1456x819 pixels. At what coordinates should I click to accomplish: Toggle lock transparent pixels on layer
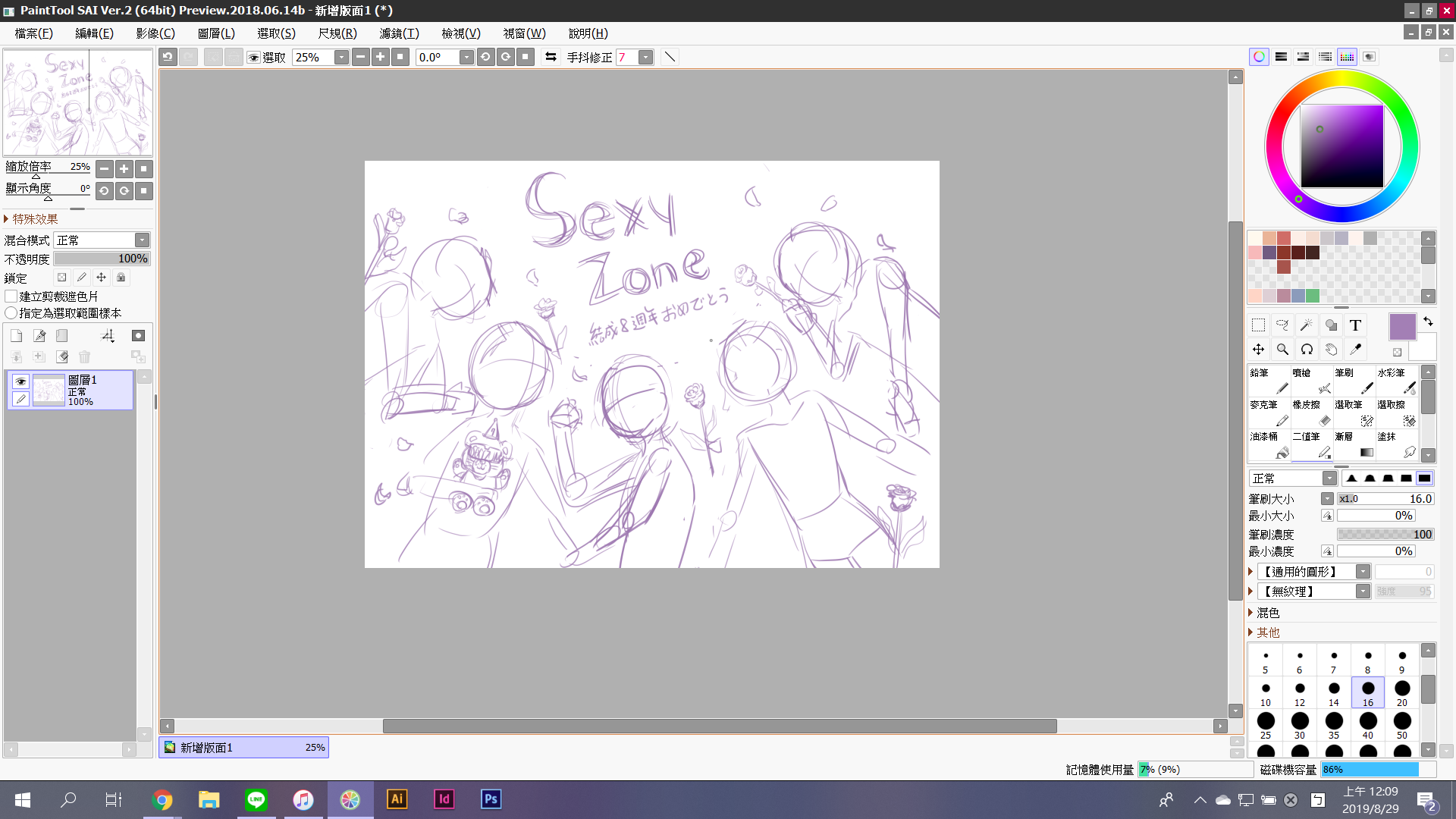[62, 278]
